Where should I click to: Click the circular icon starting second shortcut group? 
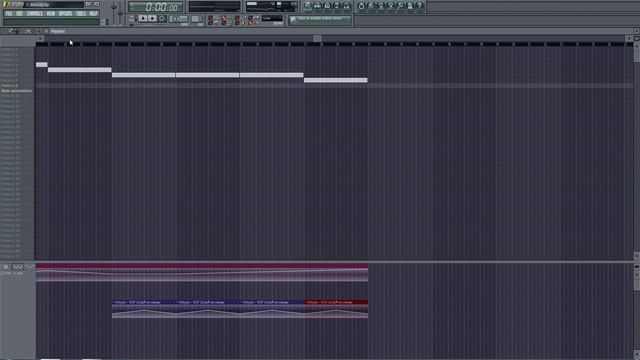(361, 6)
